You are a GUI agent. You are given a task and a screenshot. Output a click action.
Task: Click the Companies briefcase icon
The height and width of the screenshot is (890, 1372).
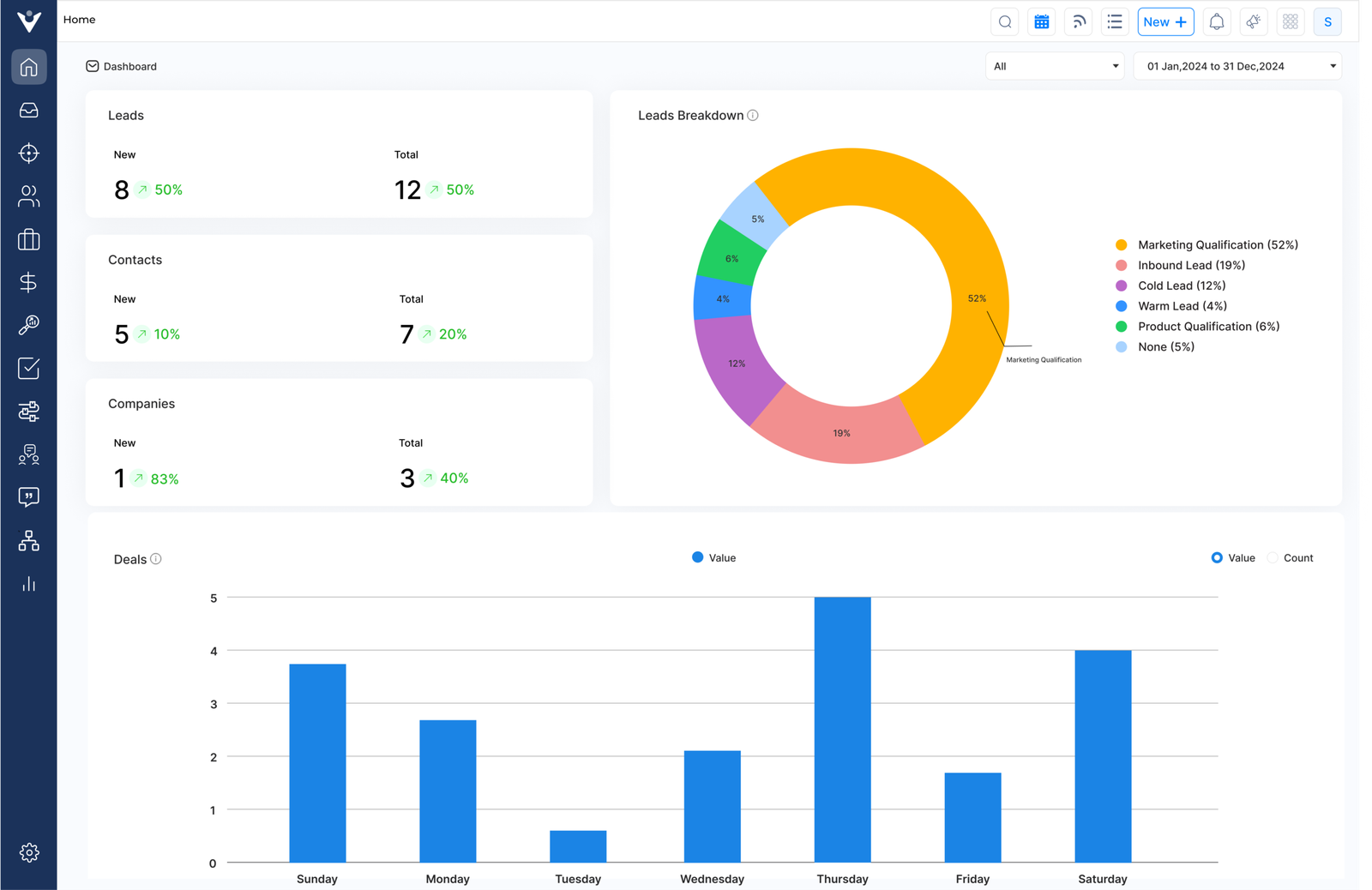click(x=28, y=240)
